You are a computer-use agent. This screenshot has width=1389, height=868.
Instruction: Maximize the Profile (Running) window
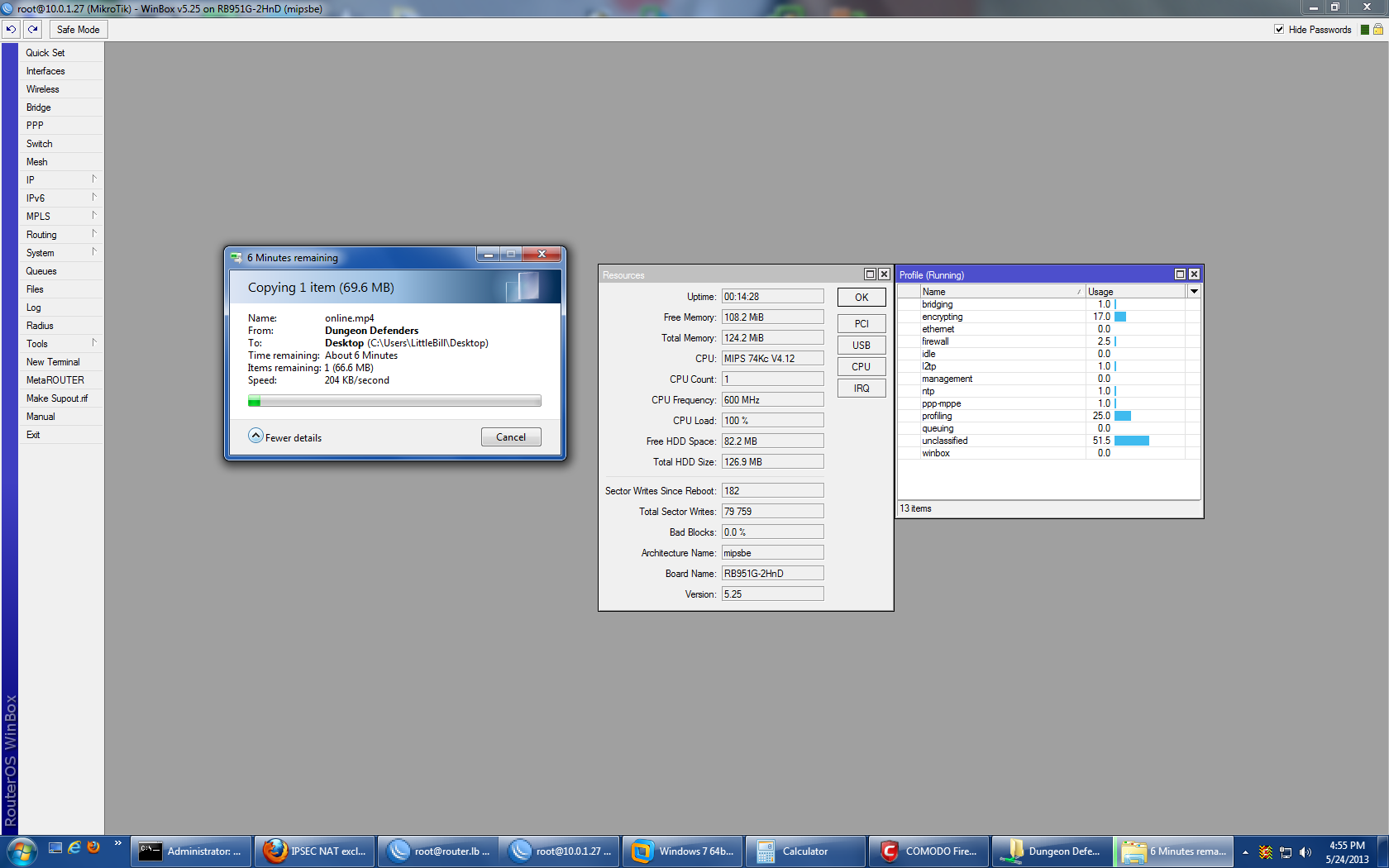pos(1180,274)
